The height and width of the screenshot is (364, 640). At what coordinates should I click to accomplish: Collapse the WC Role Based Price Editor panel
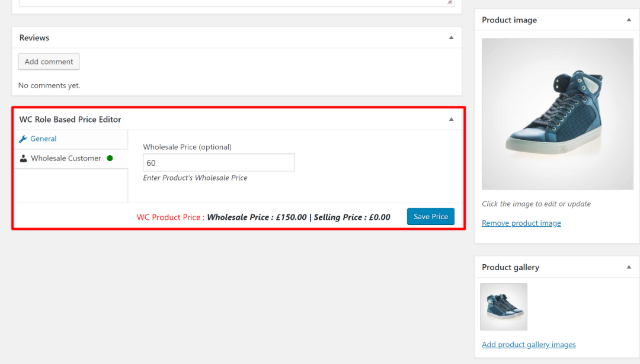[x=451, y=120]
